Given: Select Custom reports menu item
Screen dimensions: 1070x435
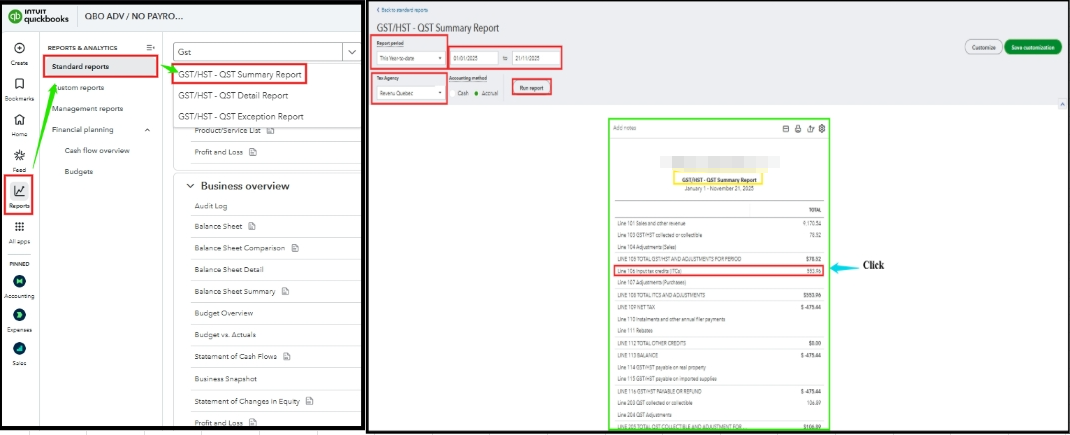Looking at the screenshot, I should [x=78, y=88].
